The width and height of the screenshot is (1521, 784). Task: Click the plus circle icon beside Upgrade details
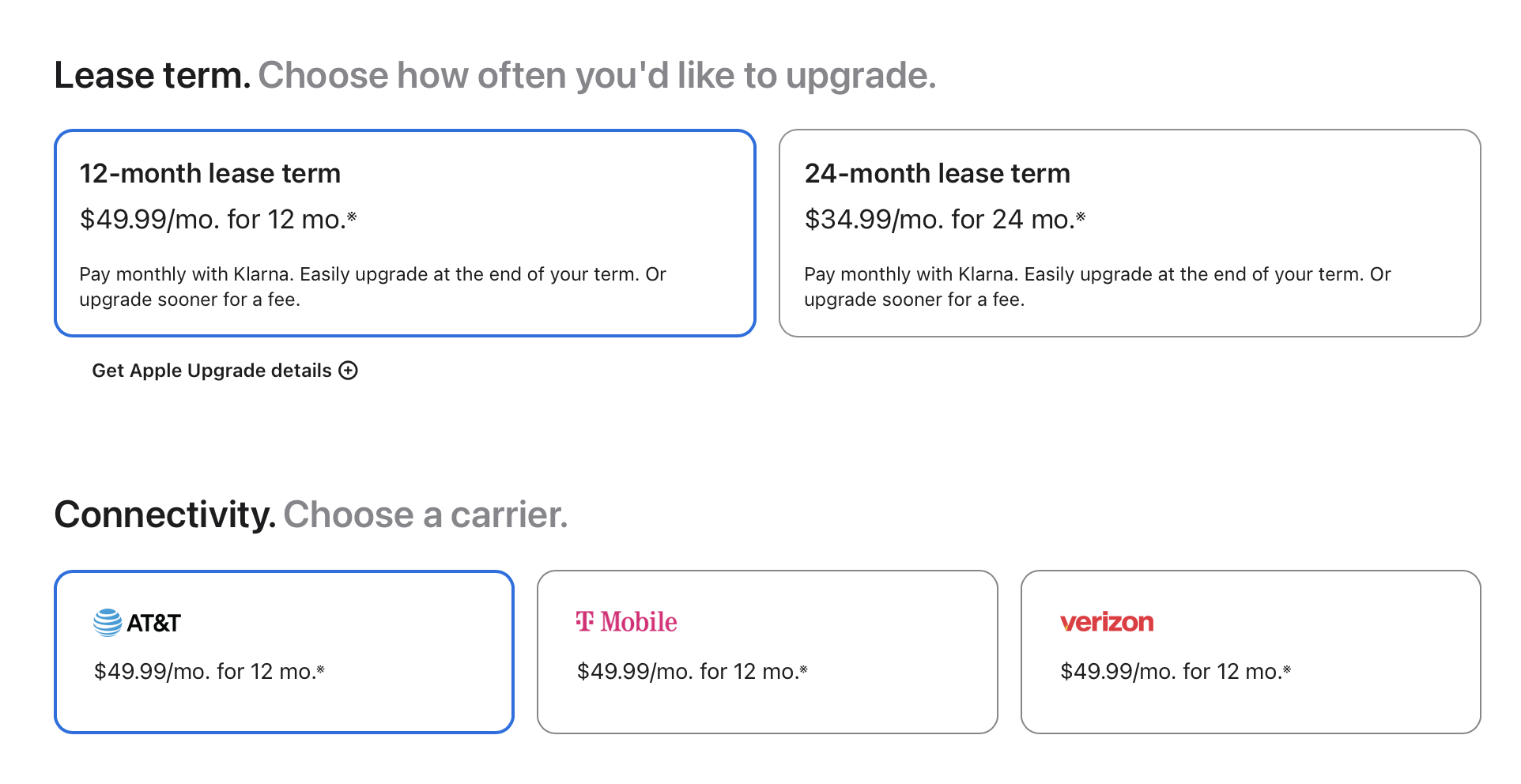pyautogui.click(x=348, y=371)
